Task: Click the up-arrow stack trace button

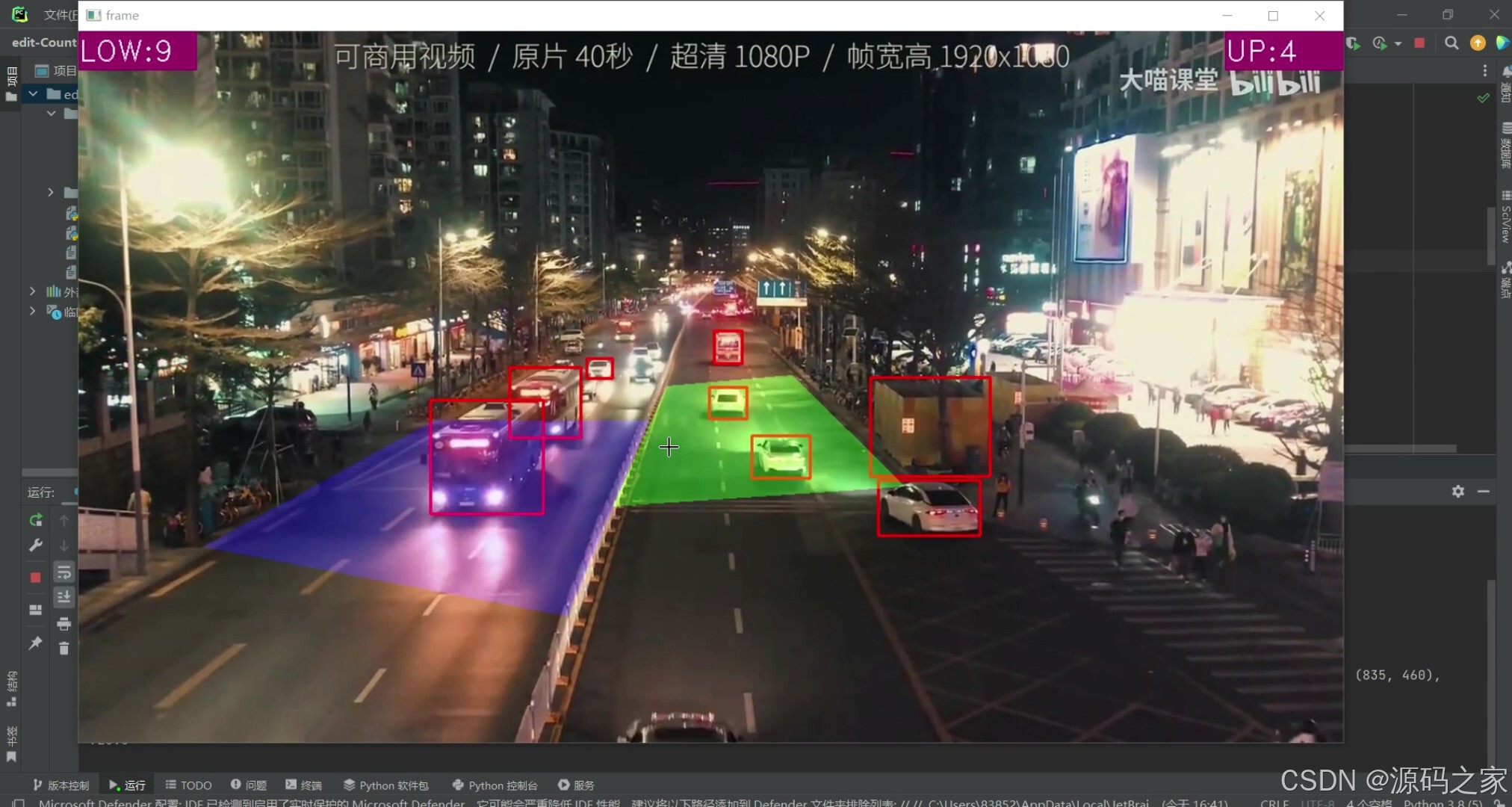Action: point(64,520)
